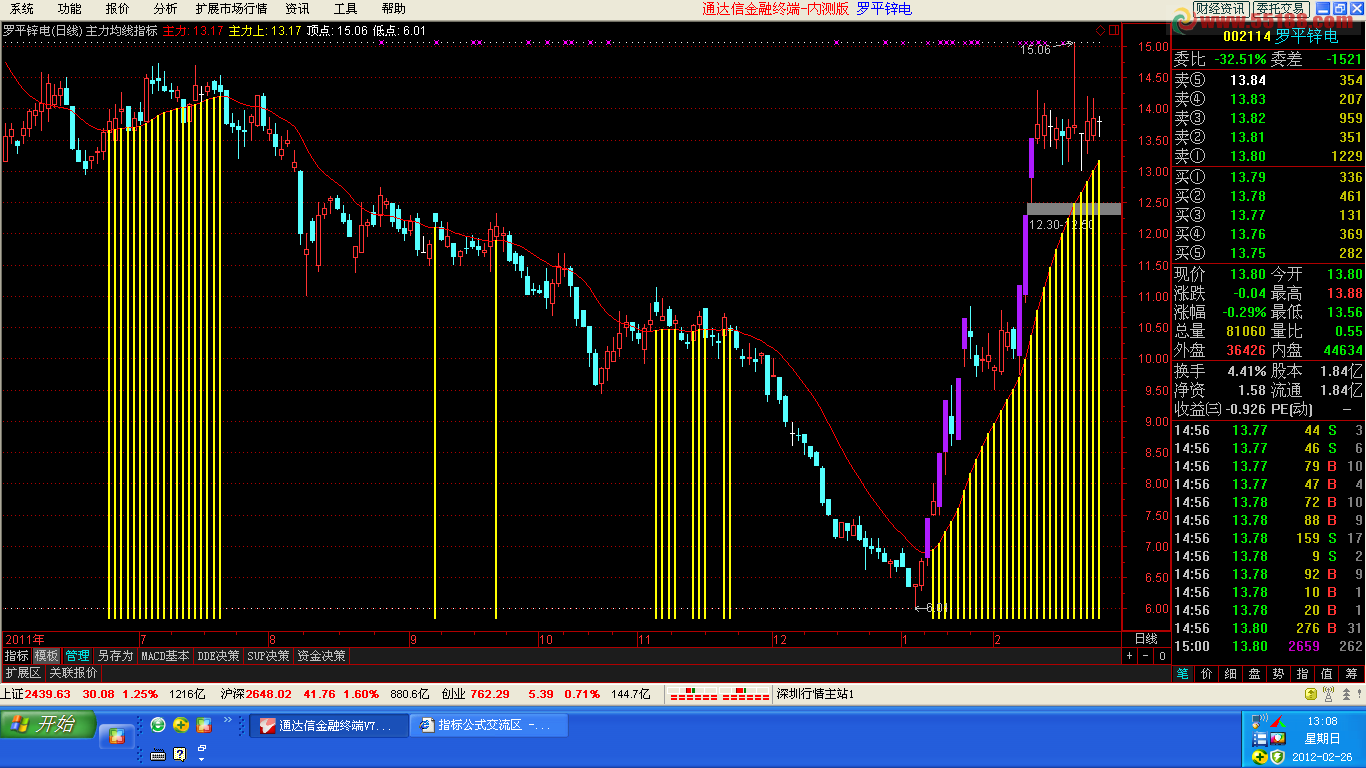This screenshot has height=768, width=1366.
Task: Select the 势 tab in quote panel
Action: coord(1279,673)
